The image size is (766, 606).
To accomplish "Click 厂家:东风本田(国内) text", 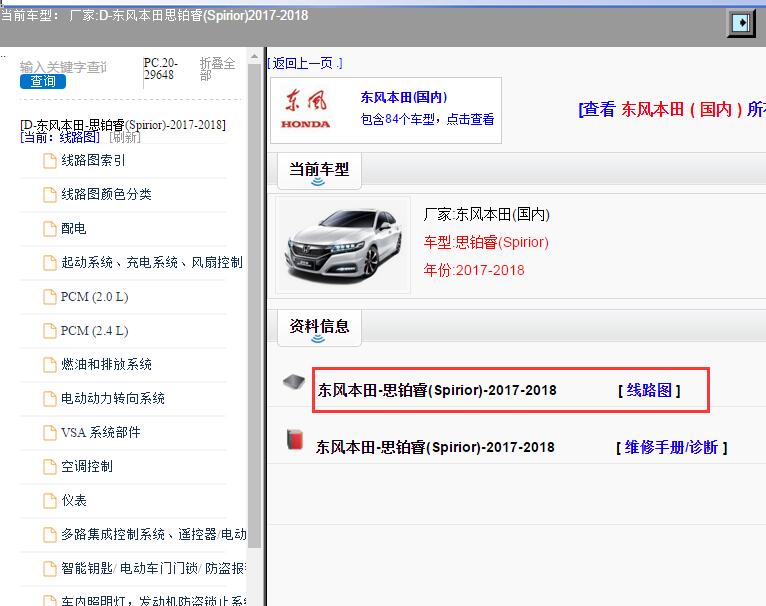I will click(x=487, y=214).
